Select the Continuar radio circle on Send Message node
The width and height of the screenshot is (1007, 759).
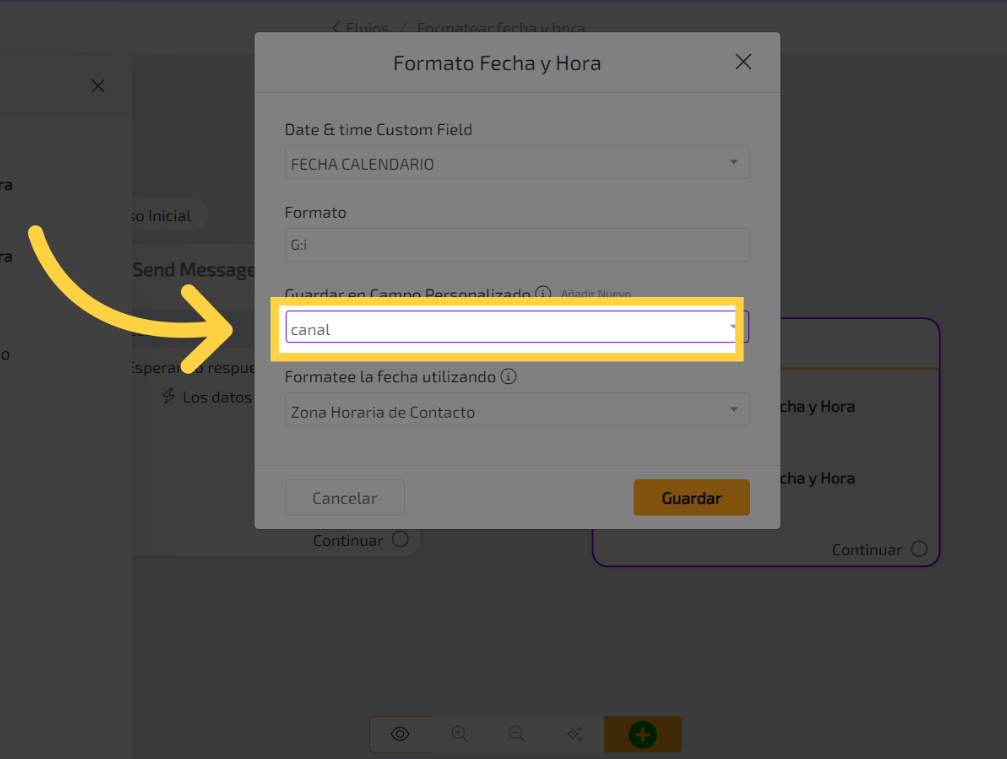(400, 540)
